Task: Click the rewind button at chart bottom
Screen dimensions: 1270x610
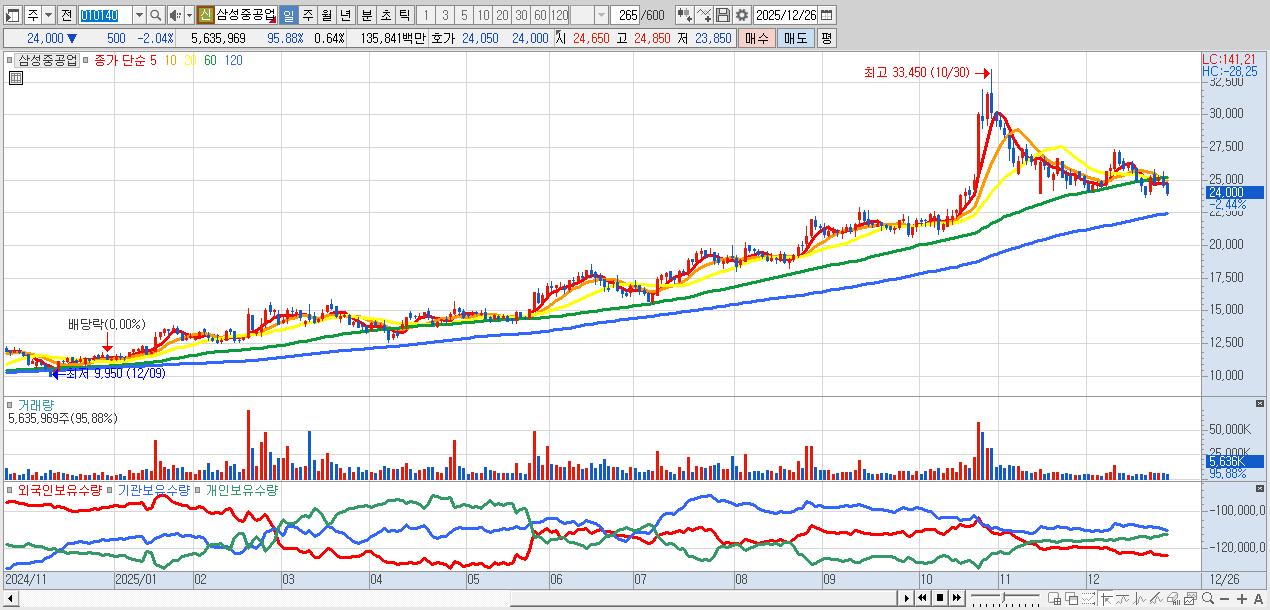Action: pyautogui.click(x=922, y=598)
